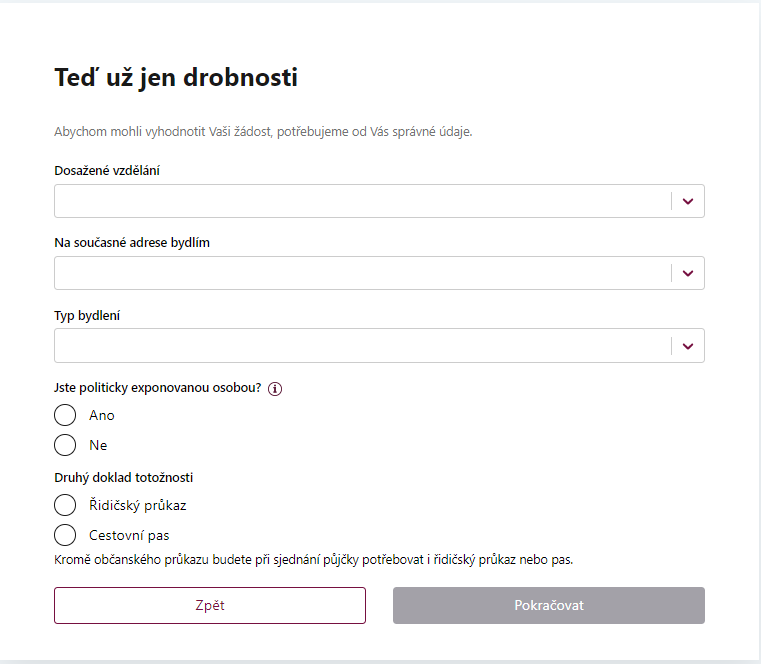This screenshot has width=761, height=664.
Task: Choose the Řidičský průkaz radio circle
Action: 65,505
